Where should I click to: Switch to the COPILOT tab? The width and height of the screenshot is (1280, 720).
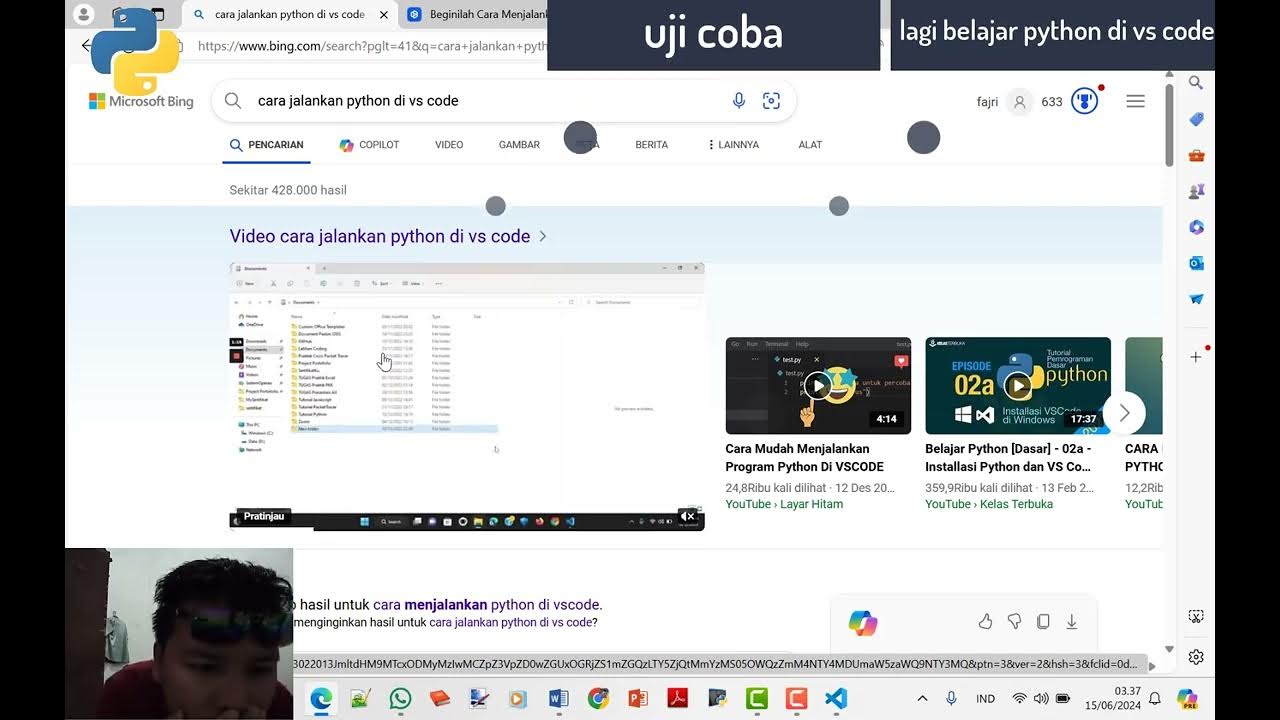point(369,145)
